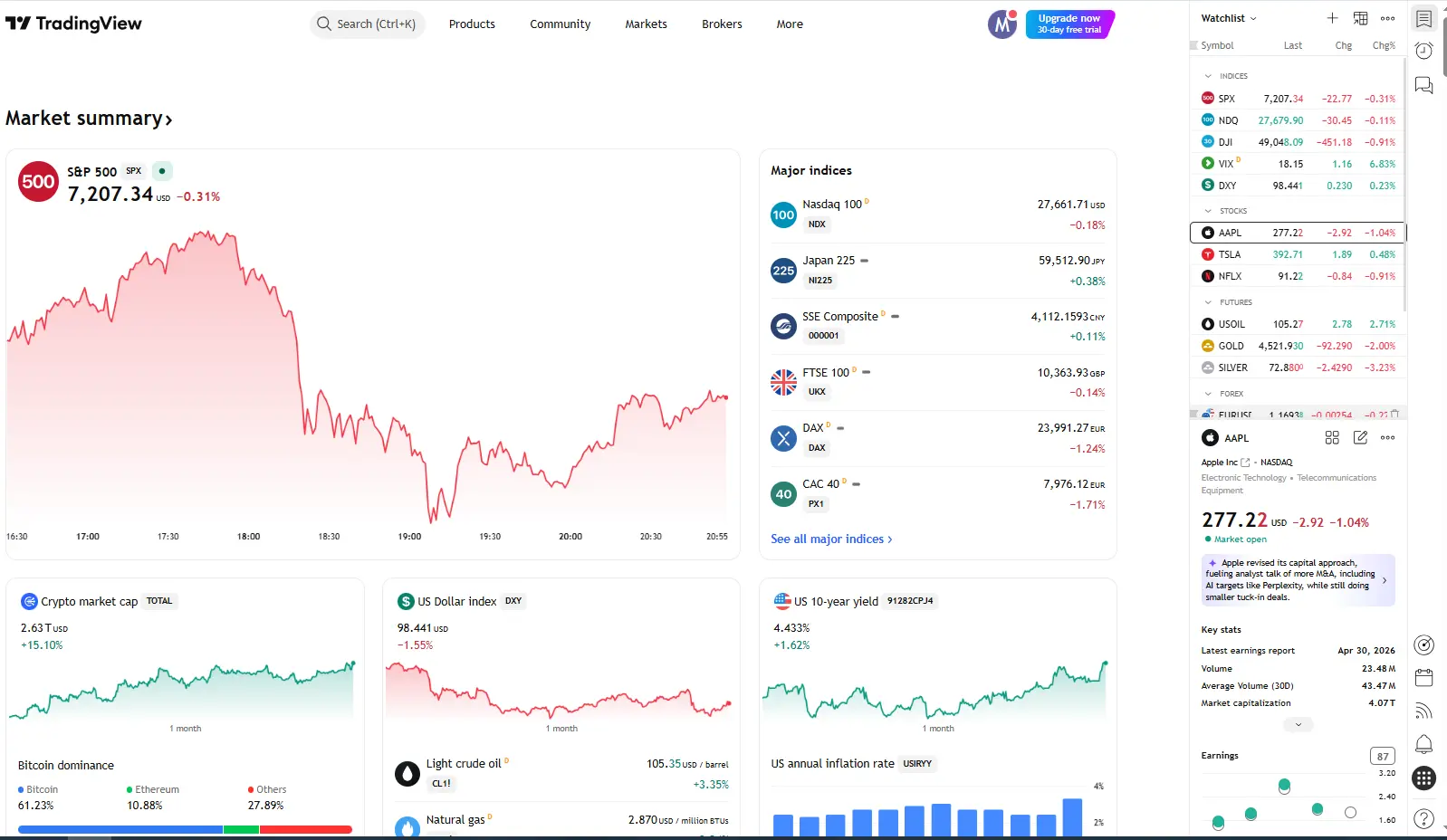Add a symbol with the watchlist plus icon
Screen dimensions: 1447x840
pyautogui.click(x=1332, y=18)
